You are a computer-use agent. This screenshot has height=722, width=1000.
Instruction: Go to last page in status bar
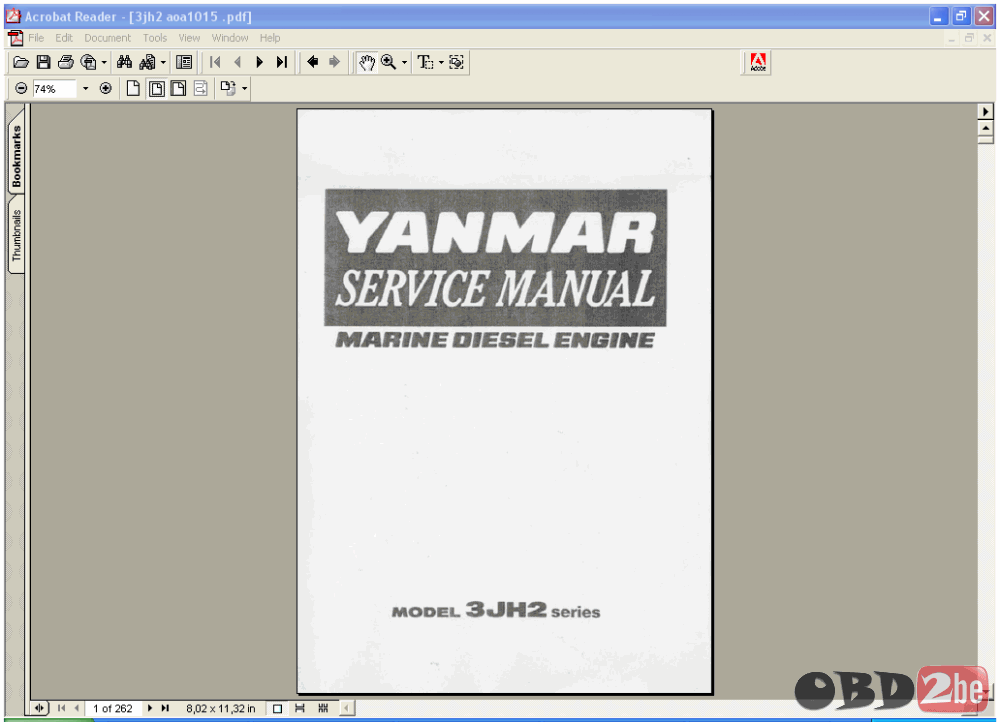click(165, 708)
